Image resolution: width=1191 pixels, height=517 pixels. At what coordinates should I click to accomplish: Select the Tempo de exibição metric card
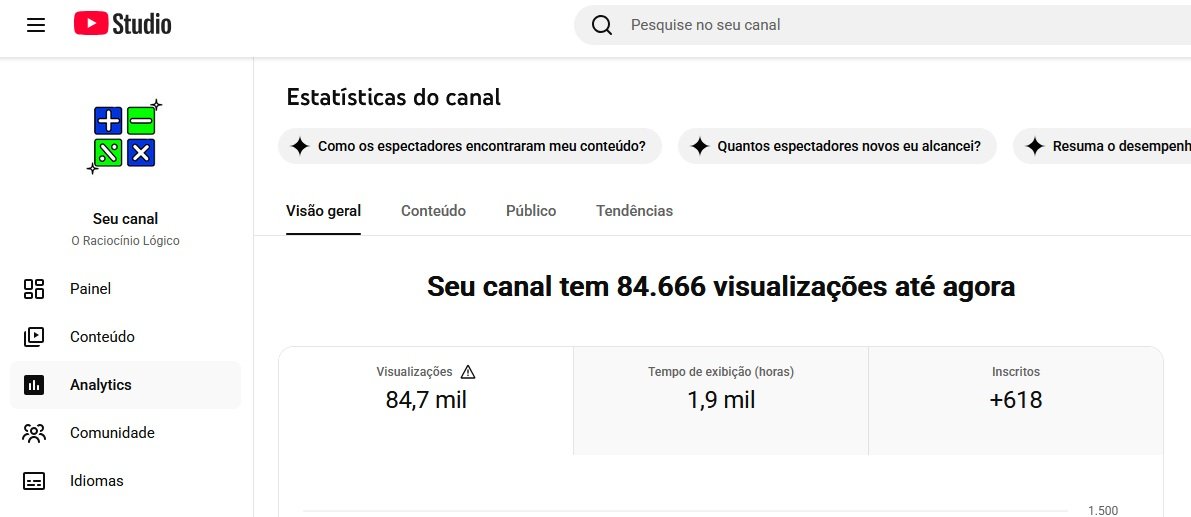click(720, 400)
